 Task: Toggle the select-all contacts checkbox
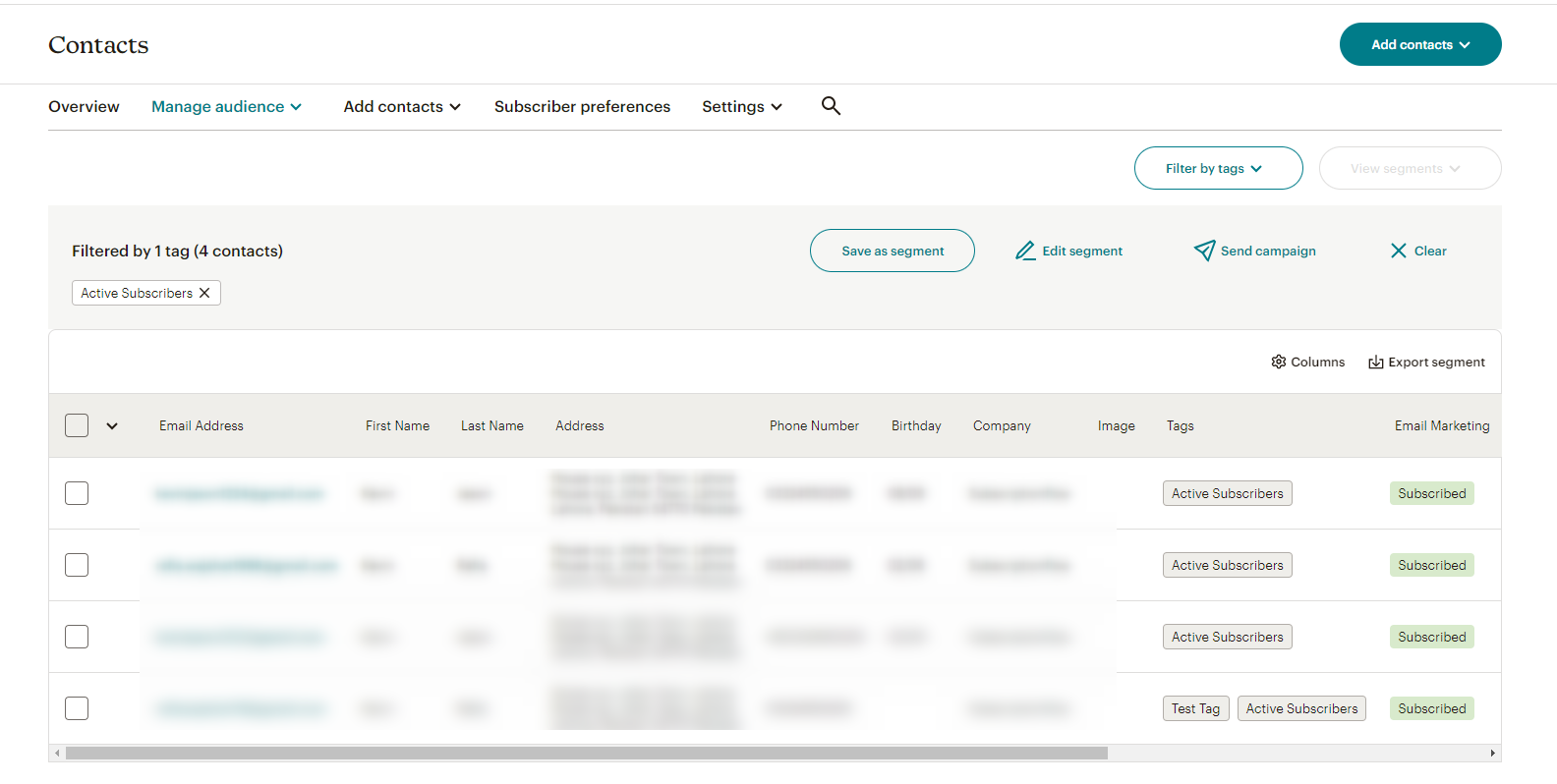[x=77, y=425]
